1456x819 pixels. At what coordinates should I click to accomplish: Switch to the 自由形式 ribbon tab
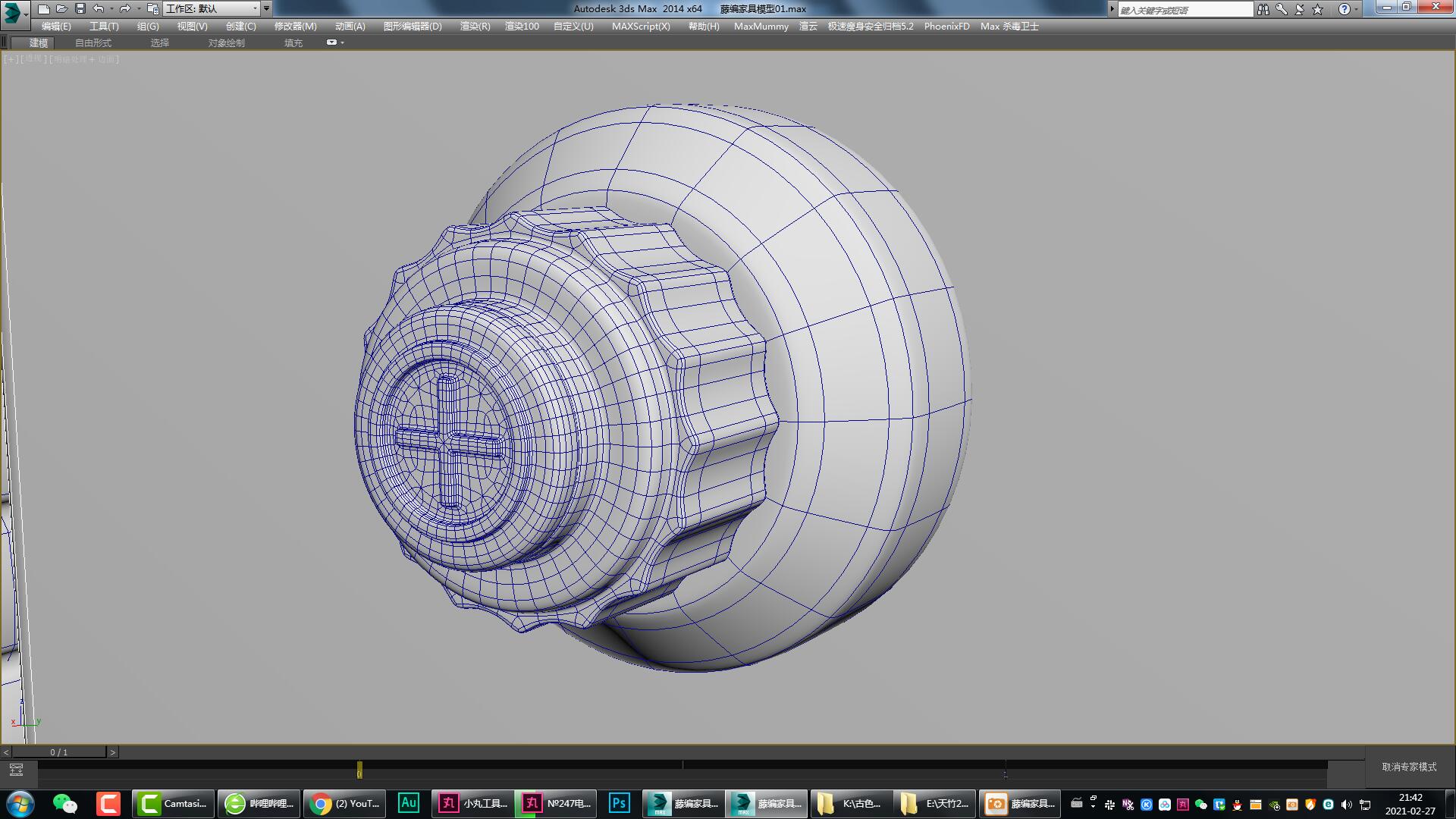93,42
